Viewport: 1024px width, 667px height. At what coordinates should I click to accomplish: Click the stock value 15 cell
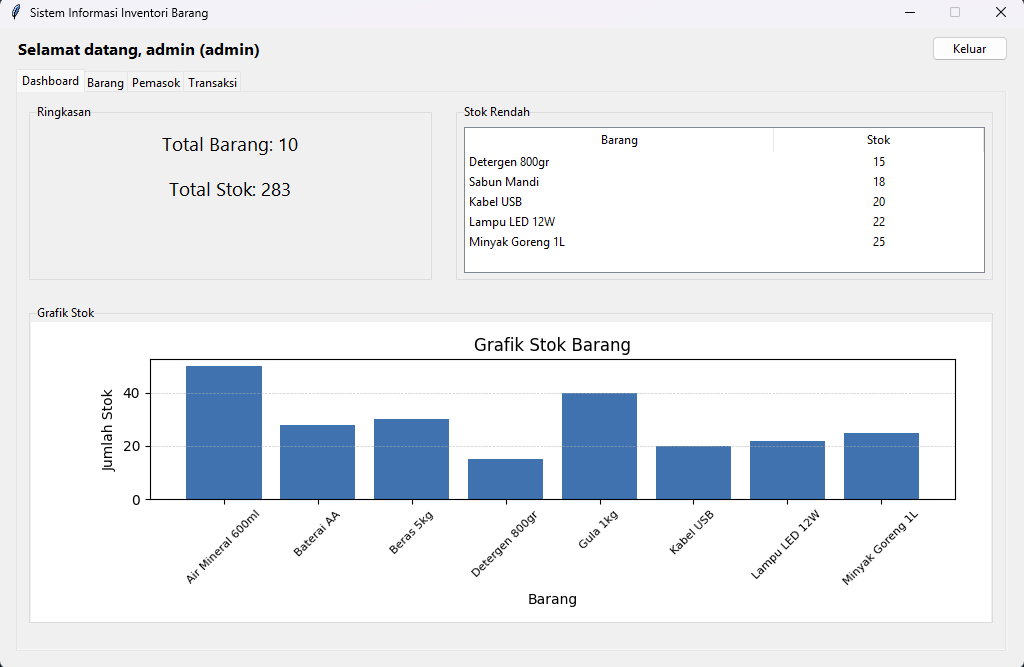coord(879,162)
